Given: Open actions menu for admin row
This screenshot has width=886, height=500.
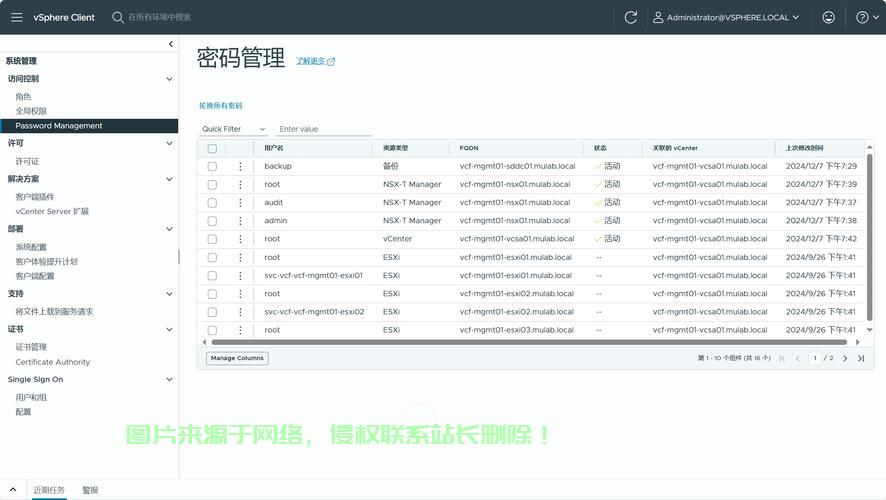Looking at the screenshot, I should [x=240, y=220].
